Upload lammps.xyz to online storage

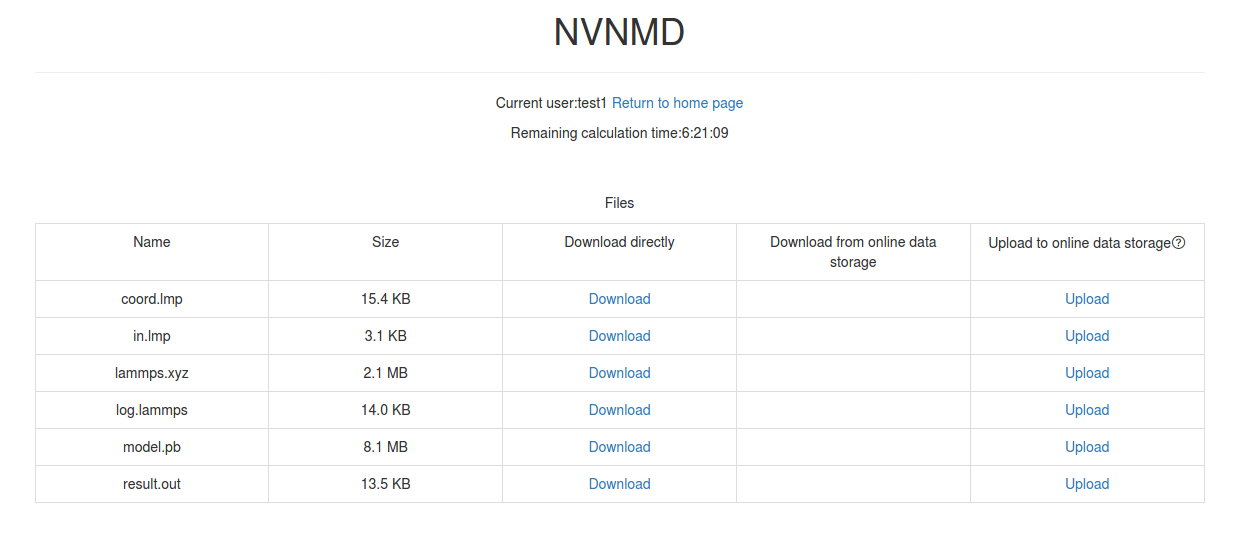[x=1087, y=373]
